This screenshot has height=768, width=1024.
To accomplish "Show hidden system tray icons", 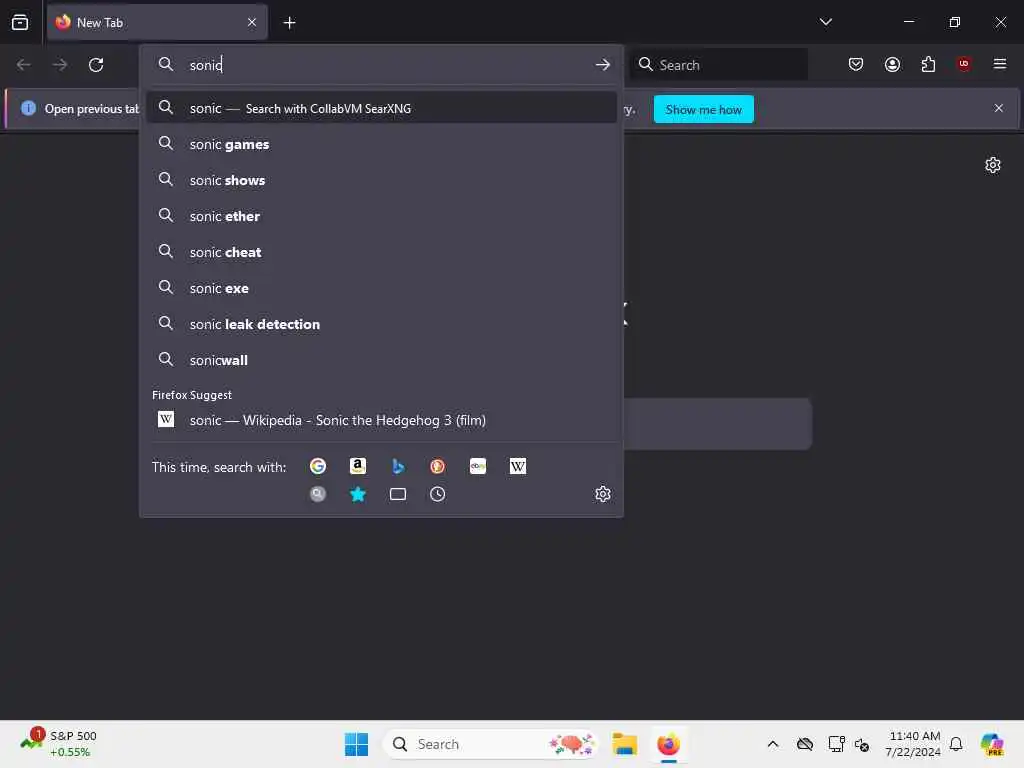I will (773, 744).
